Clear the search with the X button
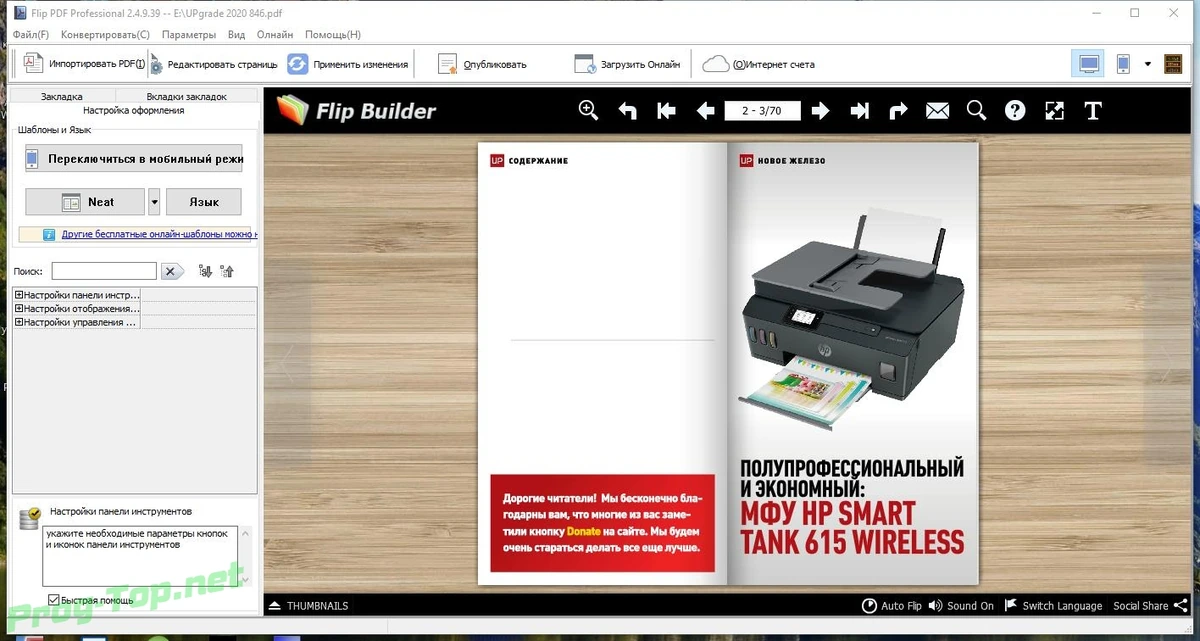The image size is (1200, 641). click(x=172, y=271)
